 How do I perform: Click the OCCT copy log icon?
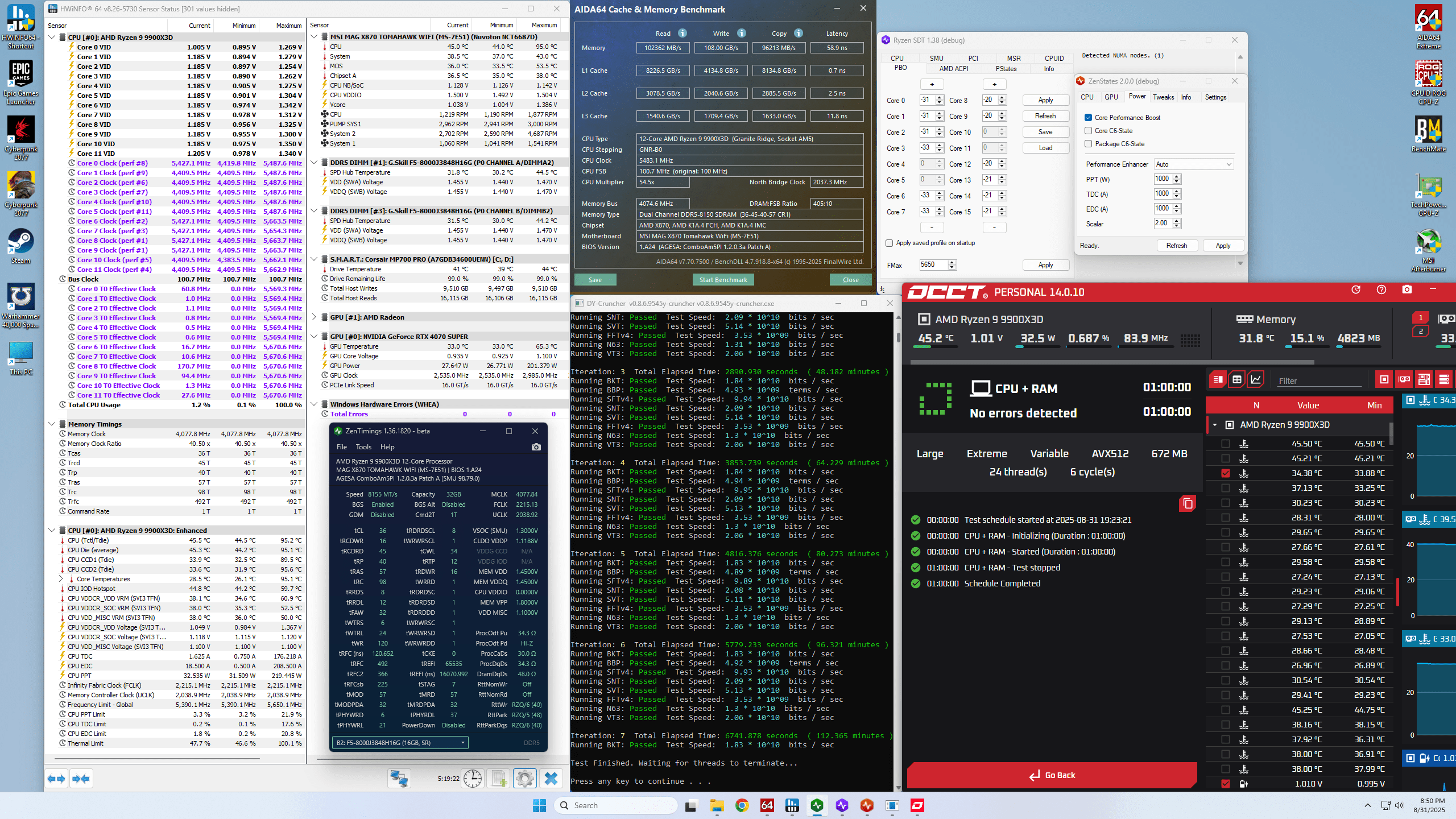(x=1187, y=503)
